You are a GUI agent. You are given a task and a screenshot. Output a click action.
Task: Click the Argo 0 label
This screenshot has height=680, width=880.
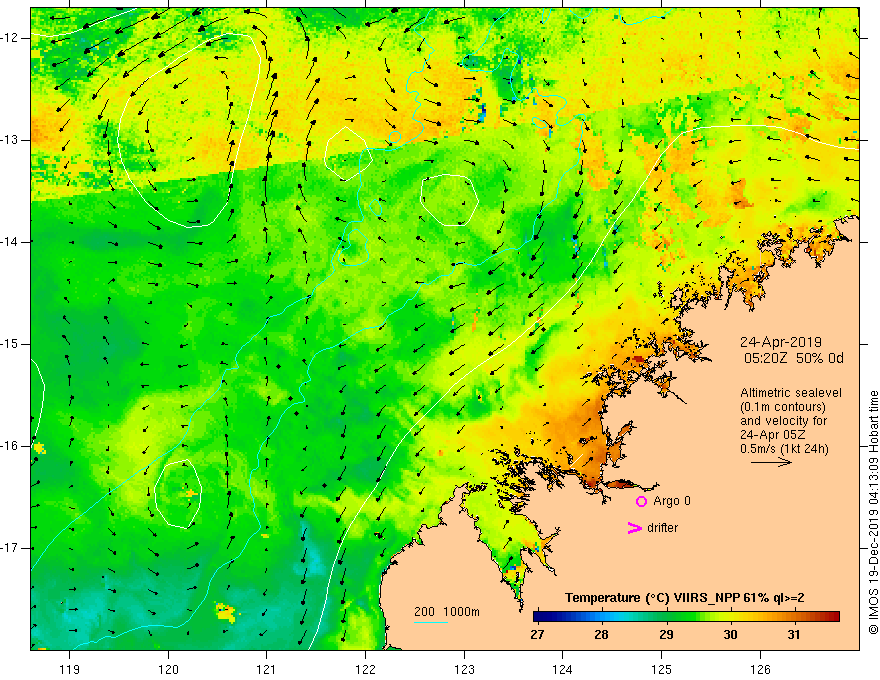coord(672,501)
